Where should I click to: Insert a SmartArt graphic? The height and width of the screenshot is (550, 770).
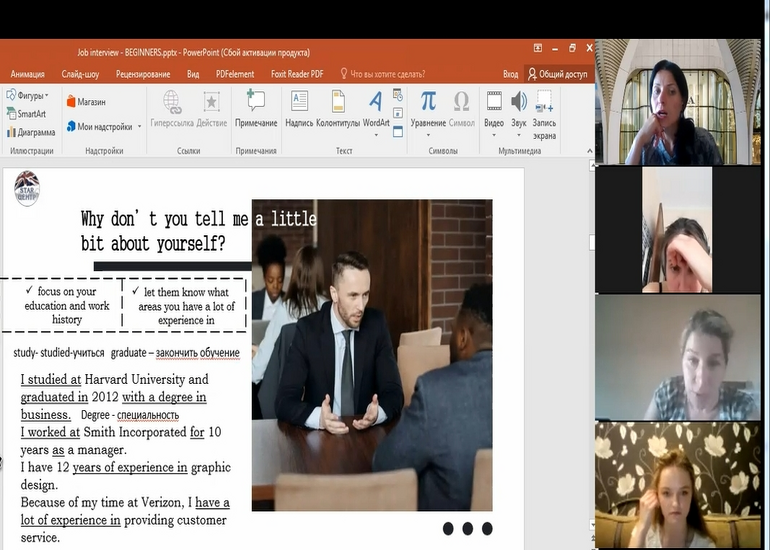(x=25, y=114)
